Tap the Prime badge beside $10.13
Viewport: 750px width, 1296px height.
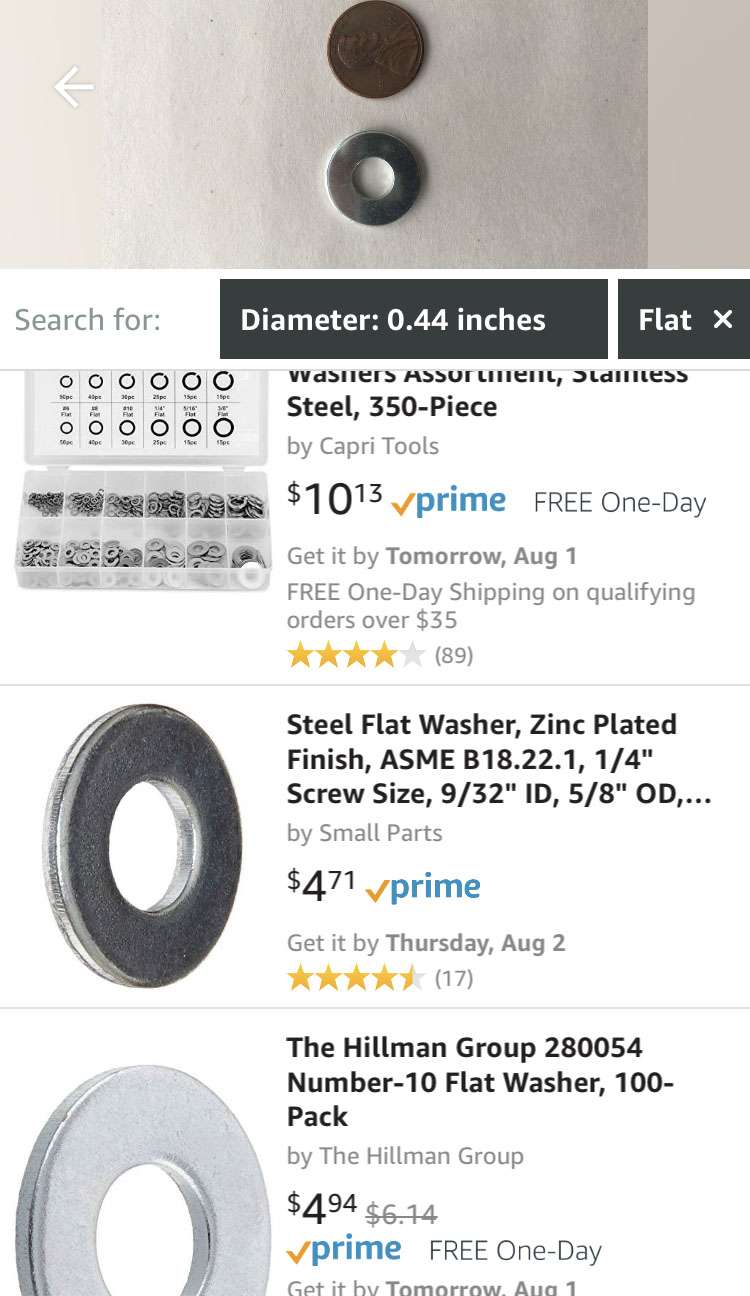[x=448, y=501]
